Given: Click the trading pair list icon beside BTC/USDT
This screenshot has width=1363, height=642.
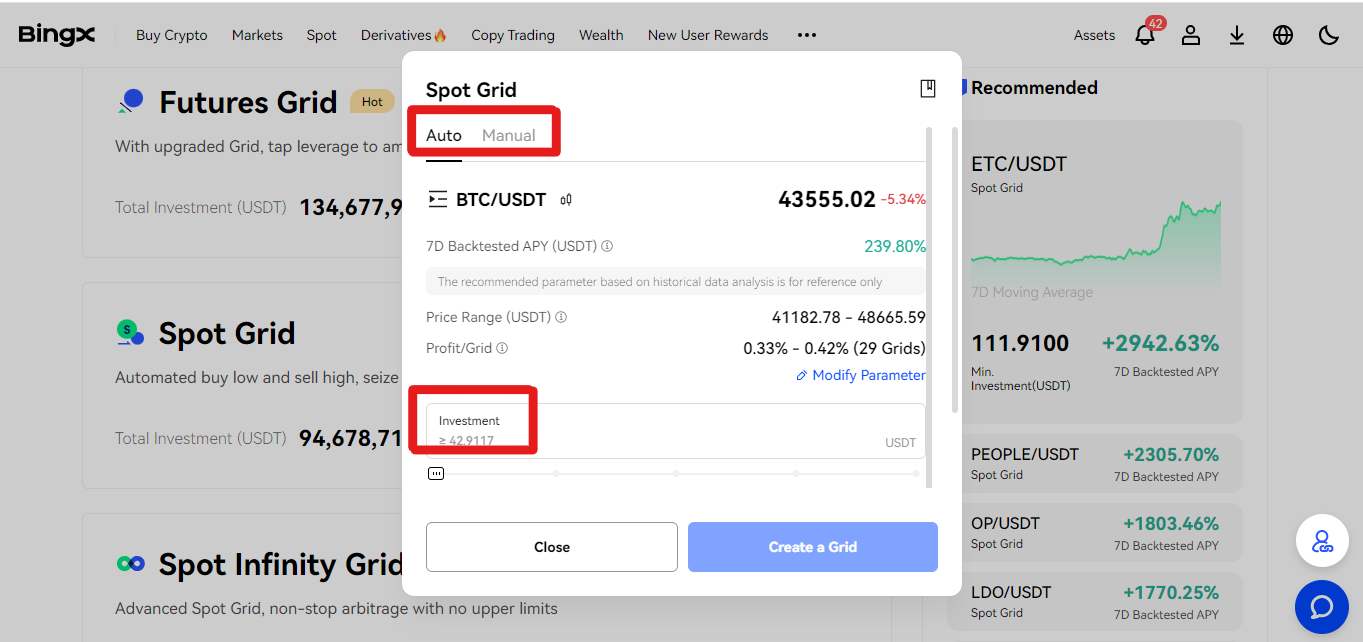Looking at the screenshot, I should [x=437, y=199].
